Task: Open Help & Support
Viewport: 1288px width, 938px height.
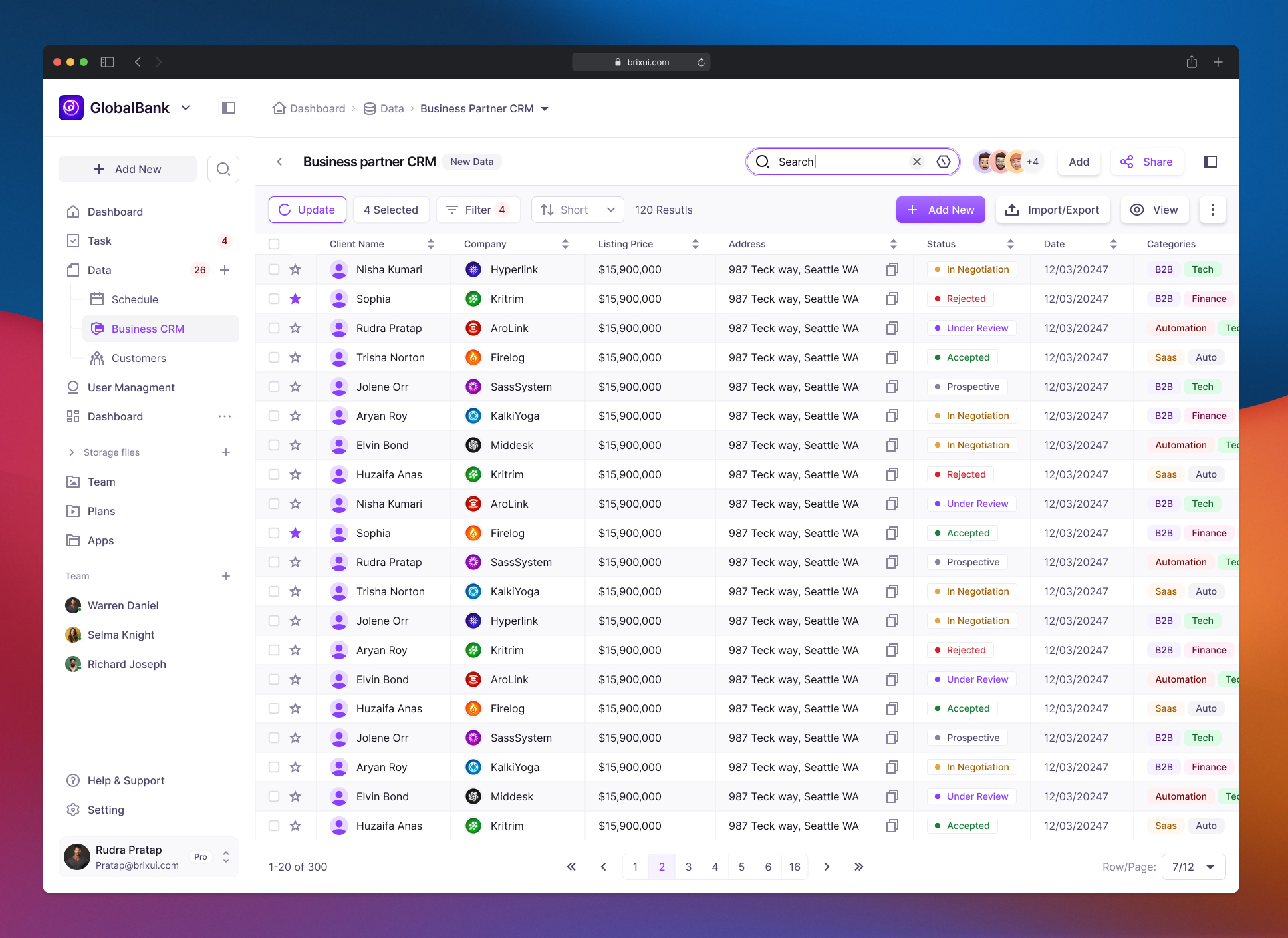Action: click(x=126, y=780)
